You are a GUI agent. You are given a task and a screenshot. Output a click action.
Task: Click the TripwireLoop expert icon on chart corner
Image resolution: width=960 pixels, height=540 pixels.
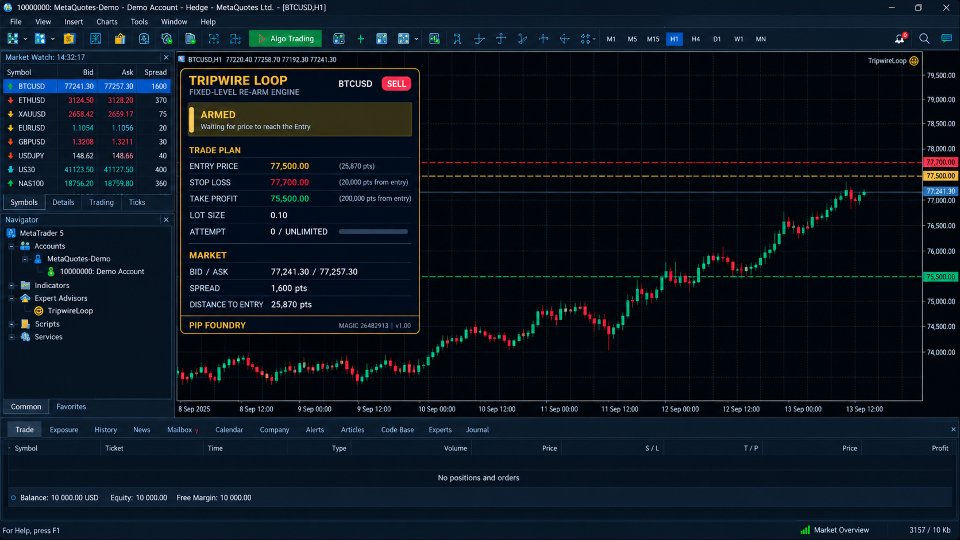pos(914,61)
